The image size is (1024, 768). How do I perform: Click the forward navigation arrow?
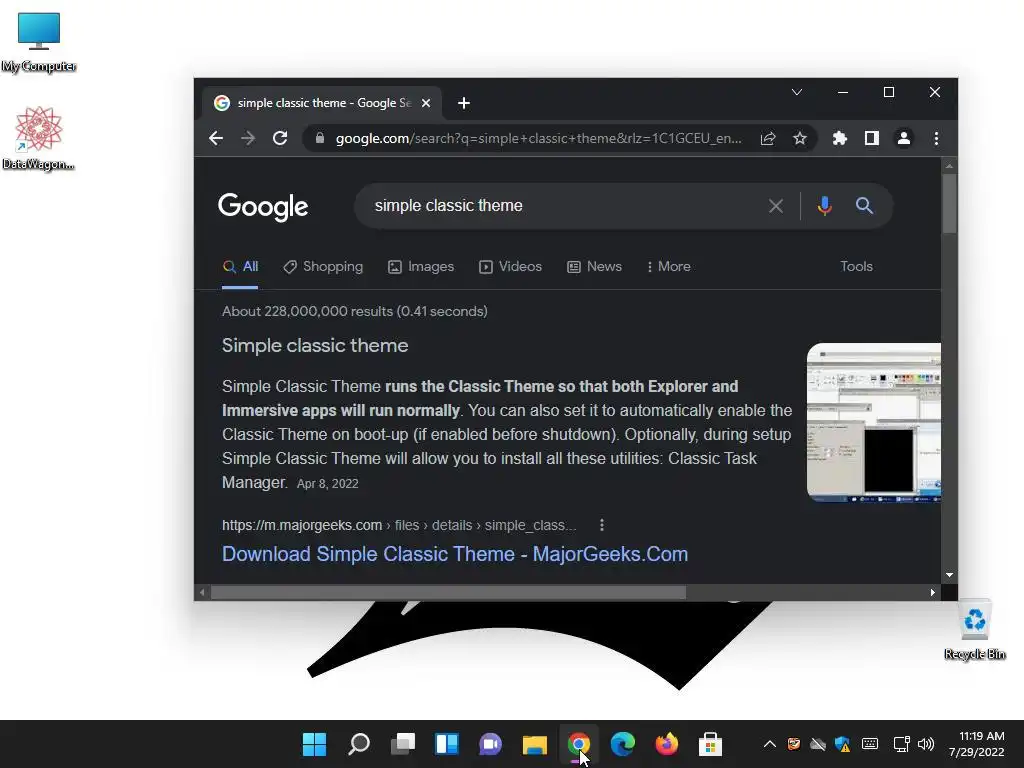coord(248,138)
